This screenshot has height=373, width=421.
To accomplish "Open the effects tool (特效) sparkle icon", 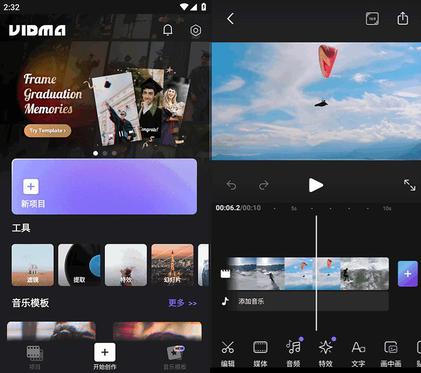I will click(326, 354).
